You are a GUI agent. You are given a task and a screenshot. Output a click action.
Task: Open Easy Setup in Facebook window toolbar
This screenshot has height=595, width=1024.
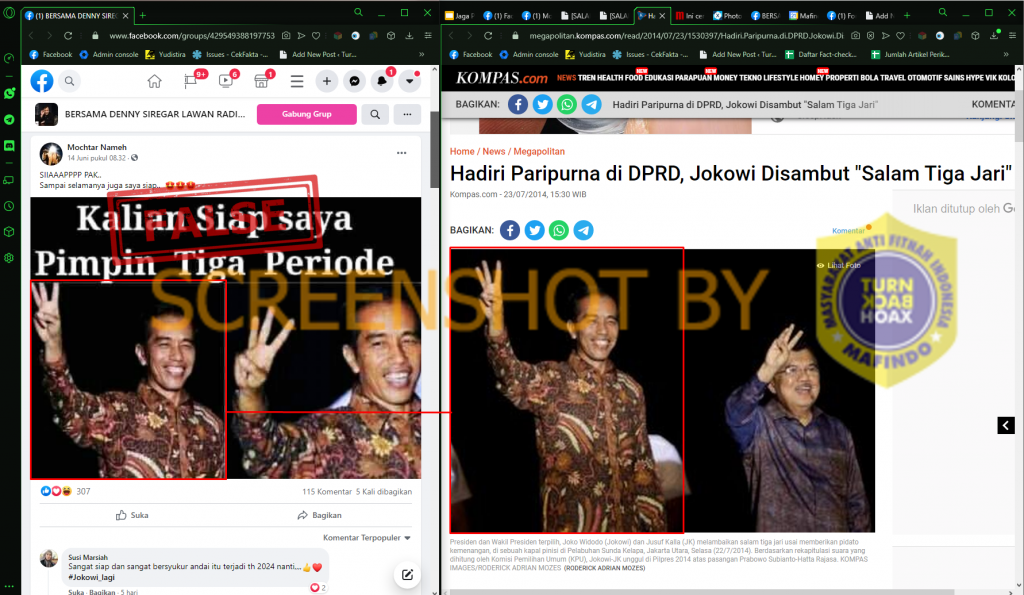coord(428,35)
